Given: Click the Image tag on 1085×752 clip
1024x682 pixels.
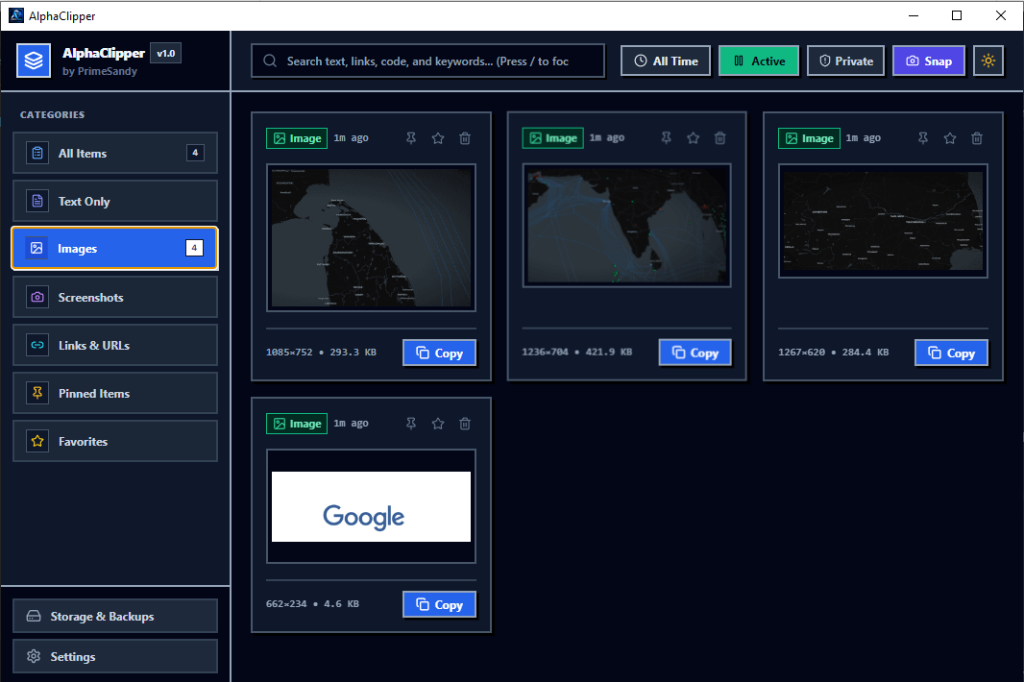Looking at the screenshot, I should 297,138.
